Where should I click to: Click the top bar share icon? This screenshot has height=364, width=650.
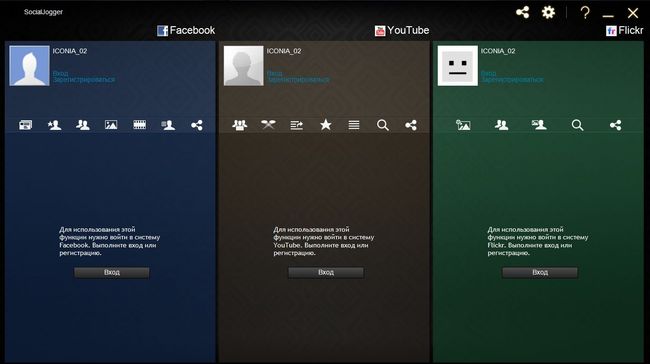click(523, 12)
